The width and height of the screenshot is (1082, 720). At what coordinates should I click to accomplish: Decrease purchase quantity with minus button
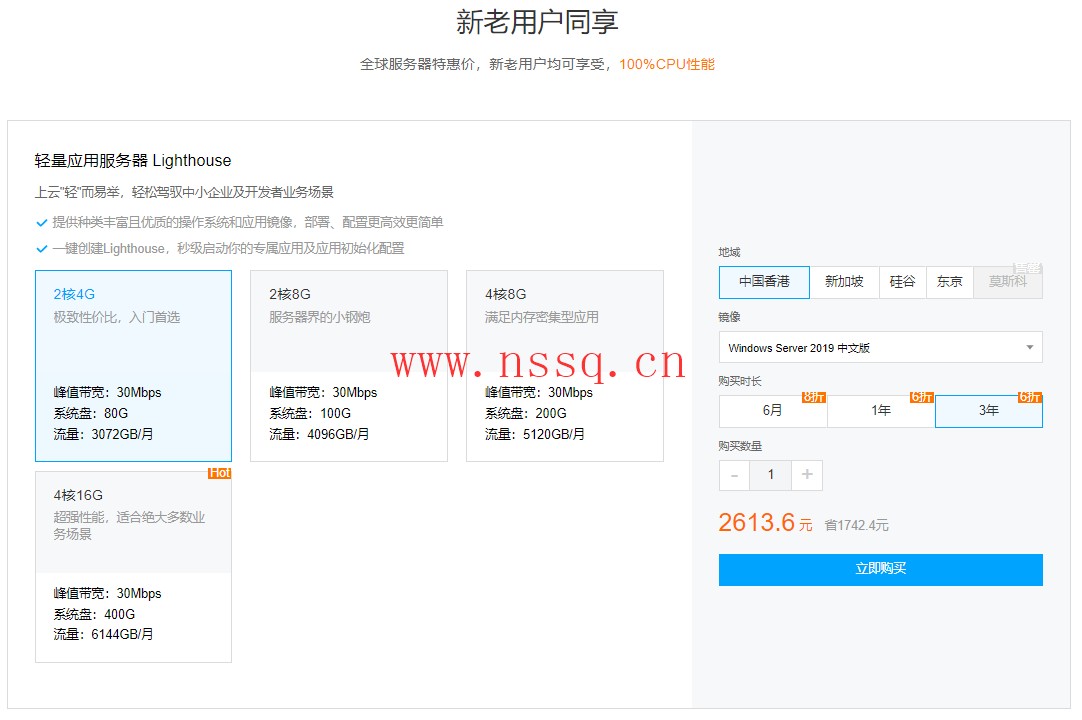tap(734, 475)
